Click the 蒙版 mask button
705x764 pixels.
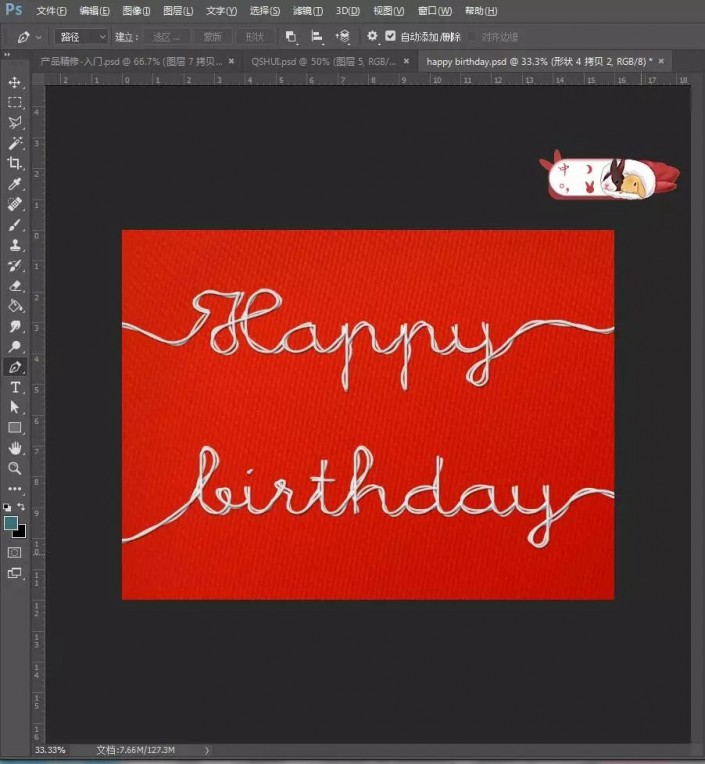point(212,37)
